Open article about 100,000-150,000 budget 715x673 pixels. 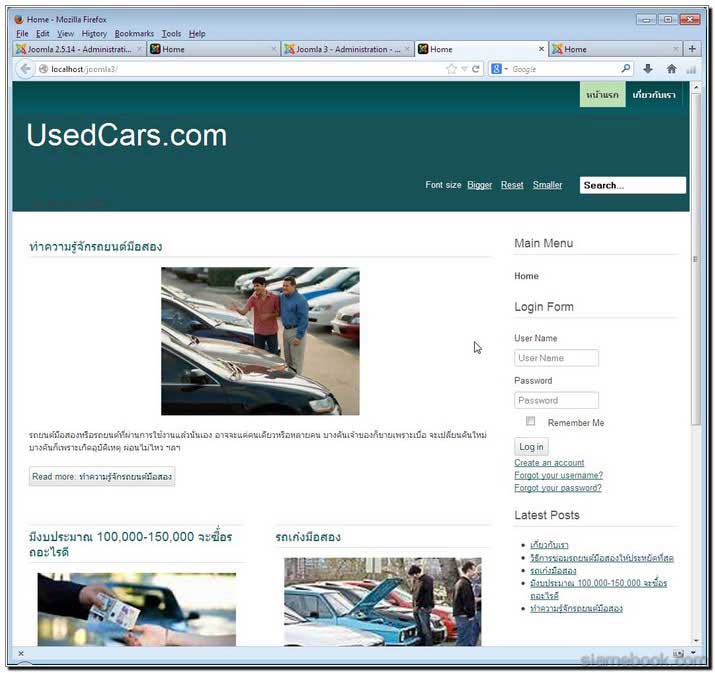tap(130, 544)
